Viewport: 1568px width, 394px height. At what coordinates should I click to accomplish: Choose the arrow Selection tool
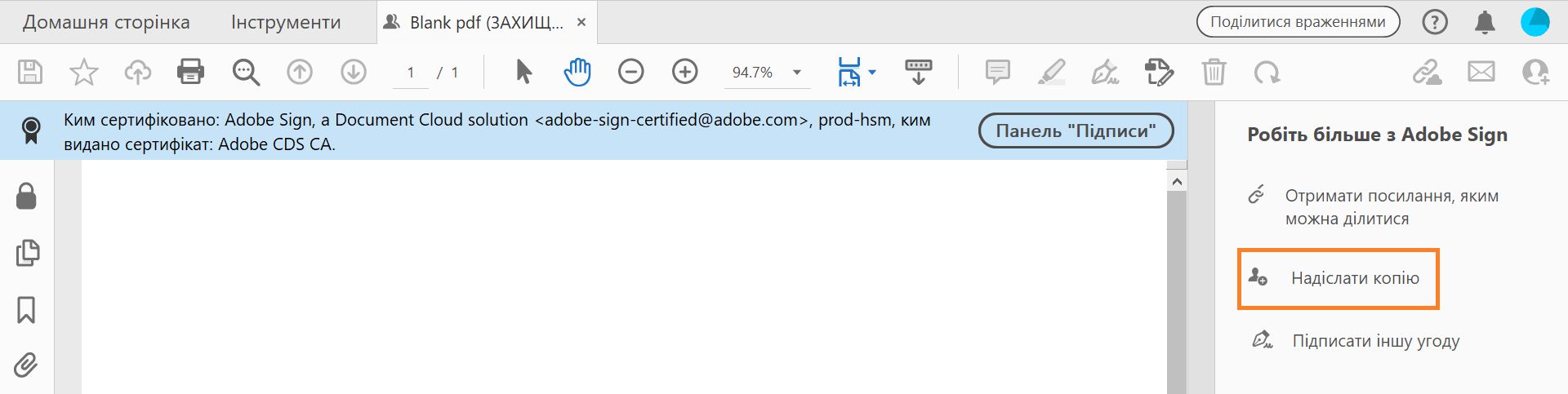523,72
